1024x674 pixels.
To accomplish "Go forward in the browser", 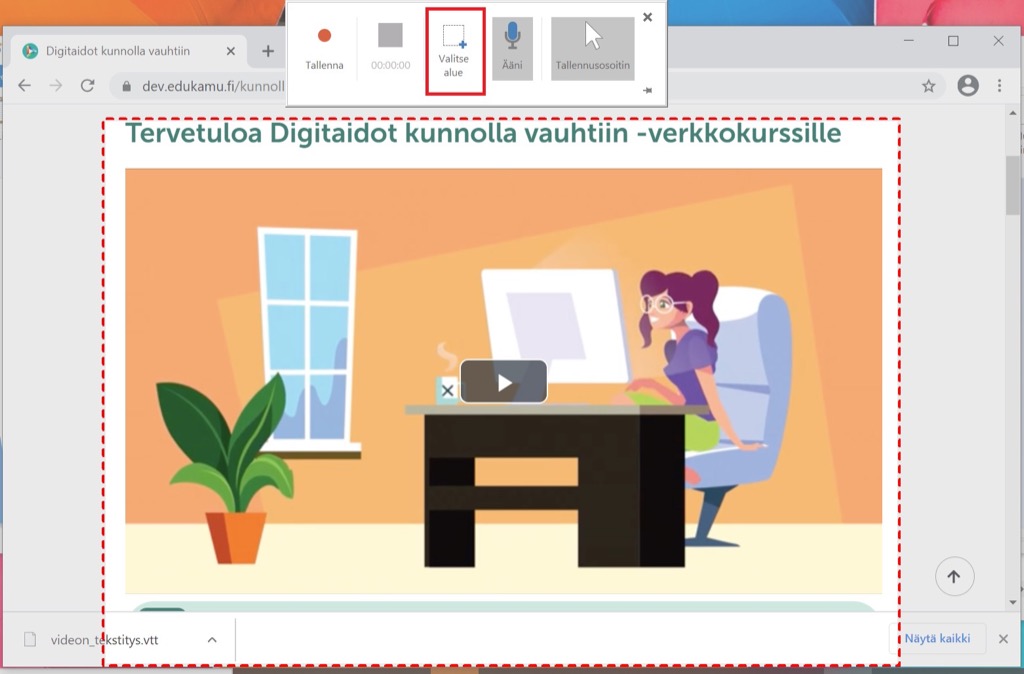I will pos(56,86).
